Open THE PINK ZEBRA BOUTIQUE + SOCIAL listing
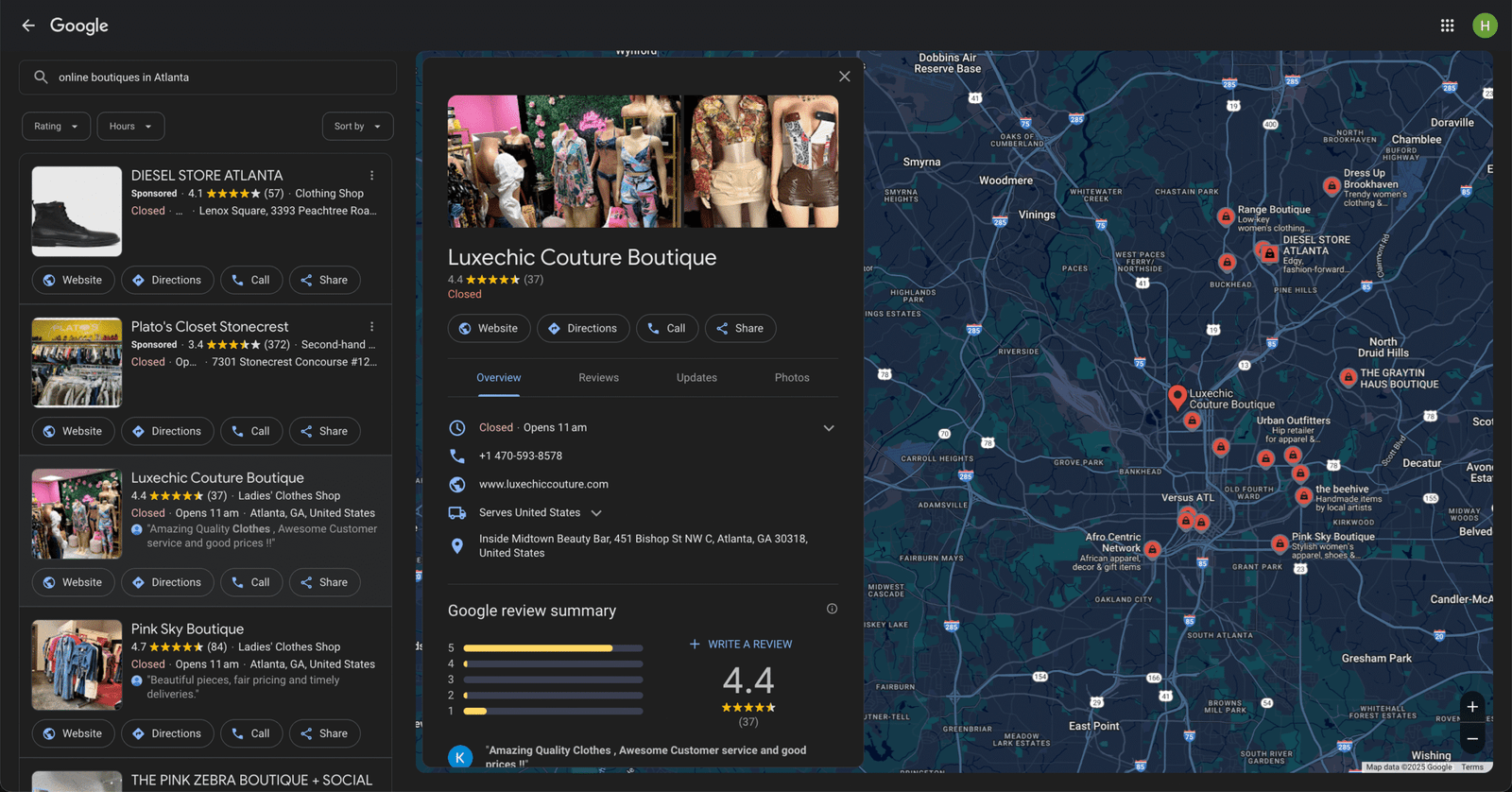The height and width of the screenshot is (792, 1512). coord(251,781)
